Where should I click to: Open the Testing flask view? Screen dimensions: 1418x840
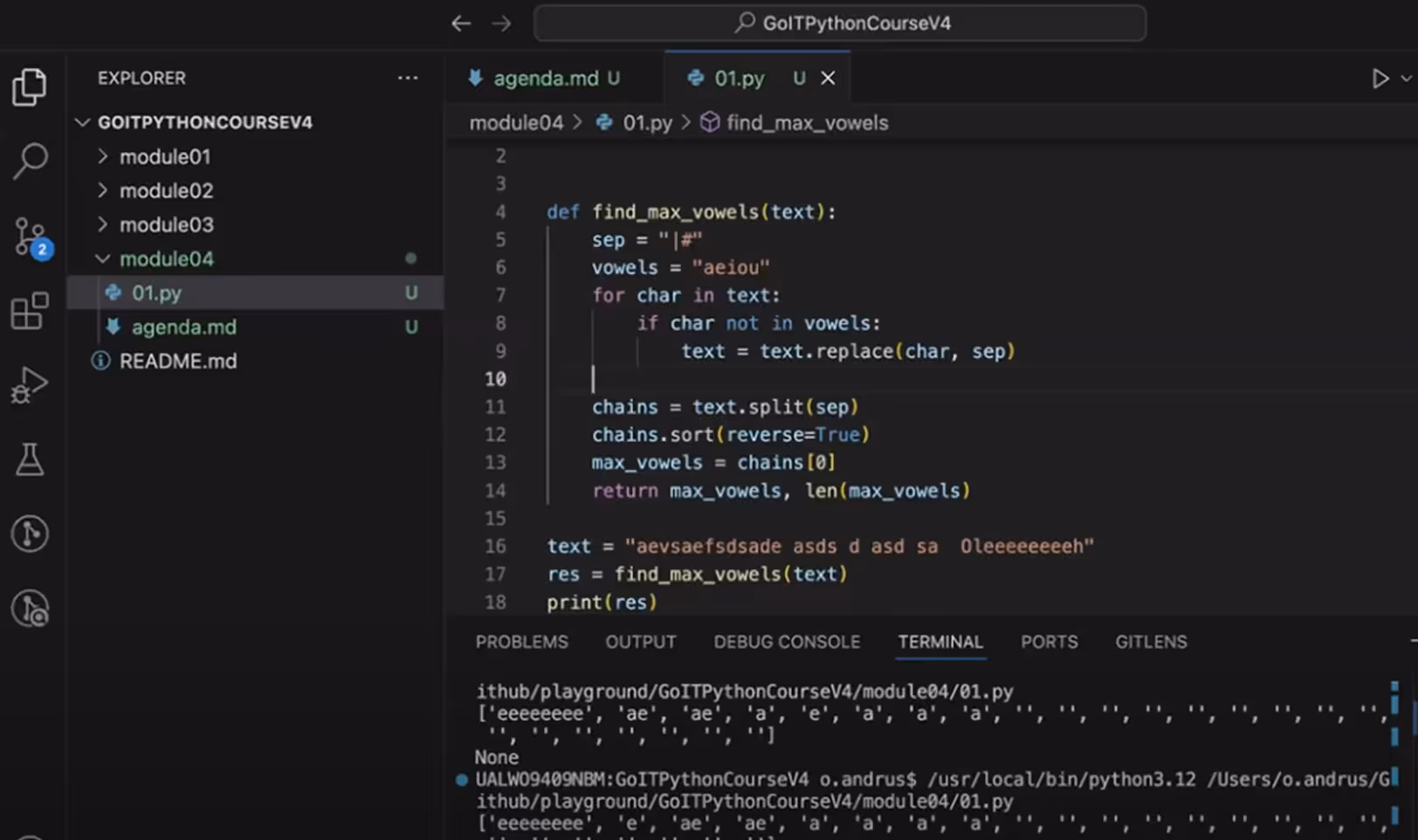tap(30, 459)
